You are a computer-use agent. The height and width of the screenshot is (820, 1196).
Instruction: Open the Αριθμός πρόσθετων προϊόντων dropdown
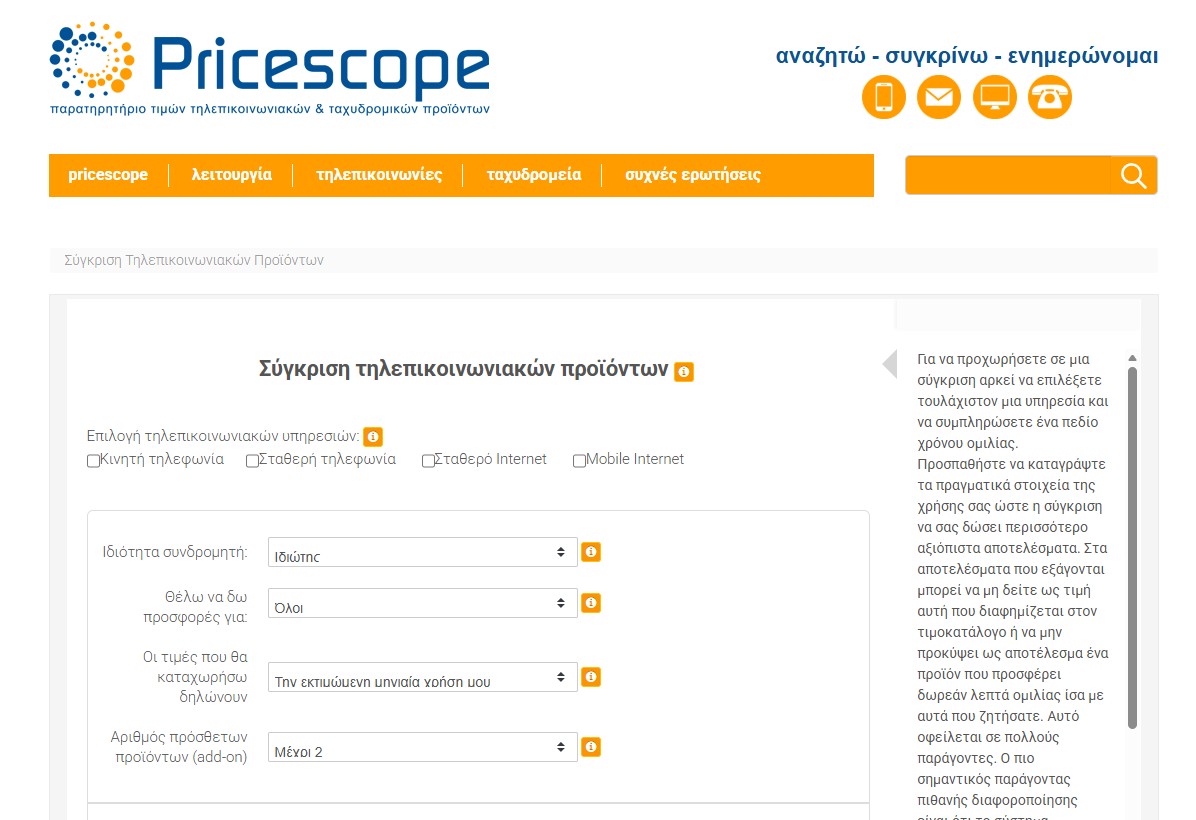(422, 748)
